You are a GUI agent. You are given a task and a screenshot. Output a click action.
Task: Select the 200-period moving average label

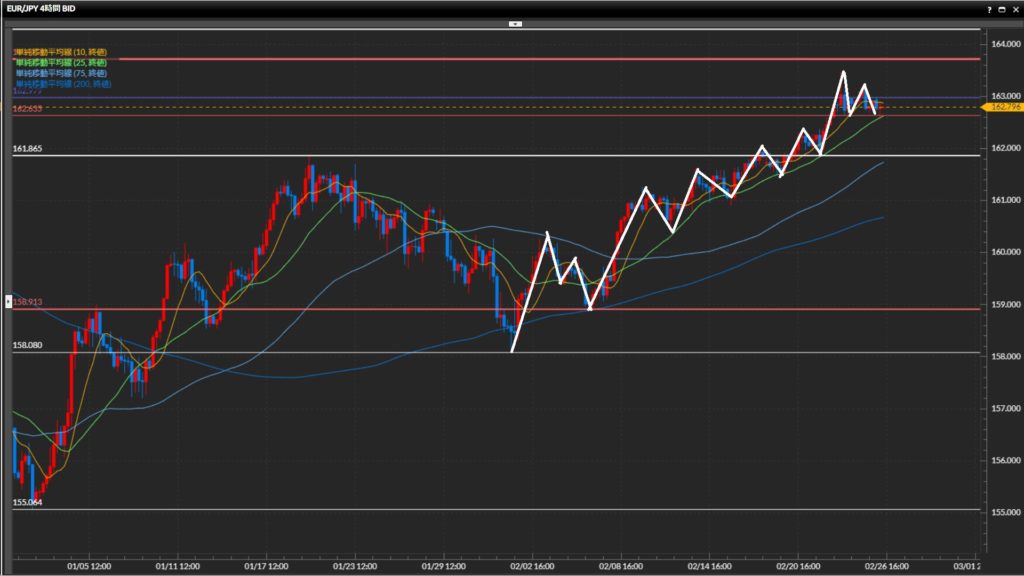pos(63,84)
